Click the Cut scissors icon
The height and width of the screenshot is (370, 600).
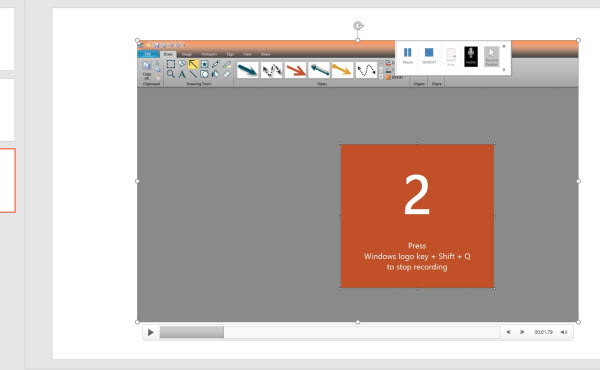click(x=157, y=63)
